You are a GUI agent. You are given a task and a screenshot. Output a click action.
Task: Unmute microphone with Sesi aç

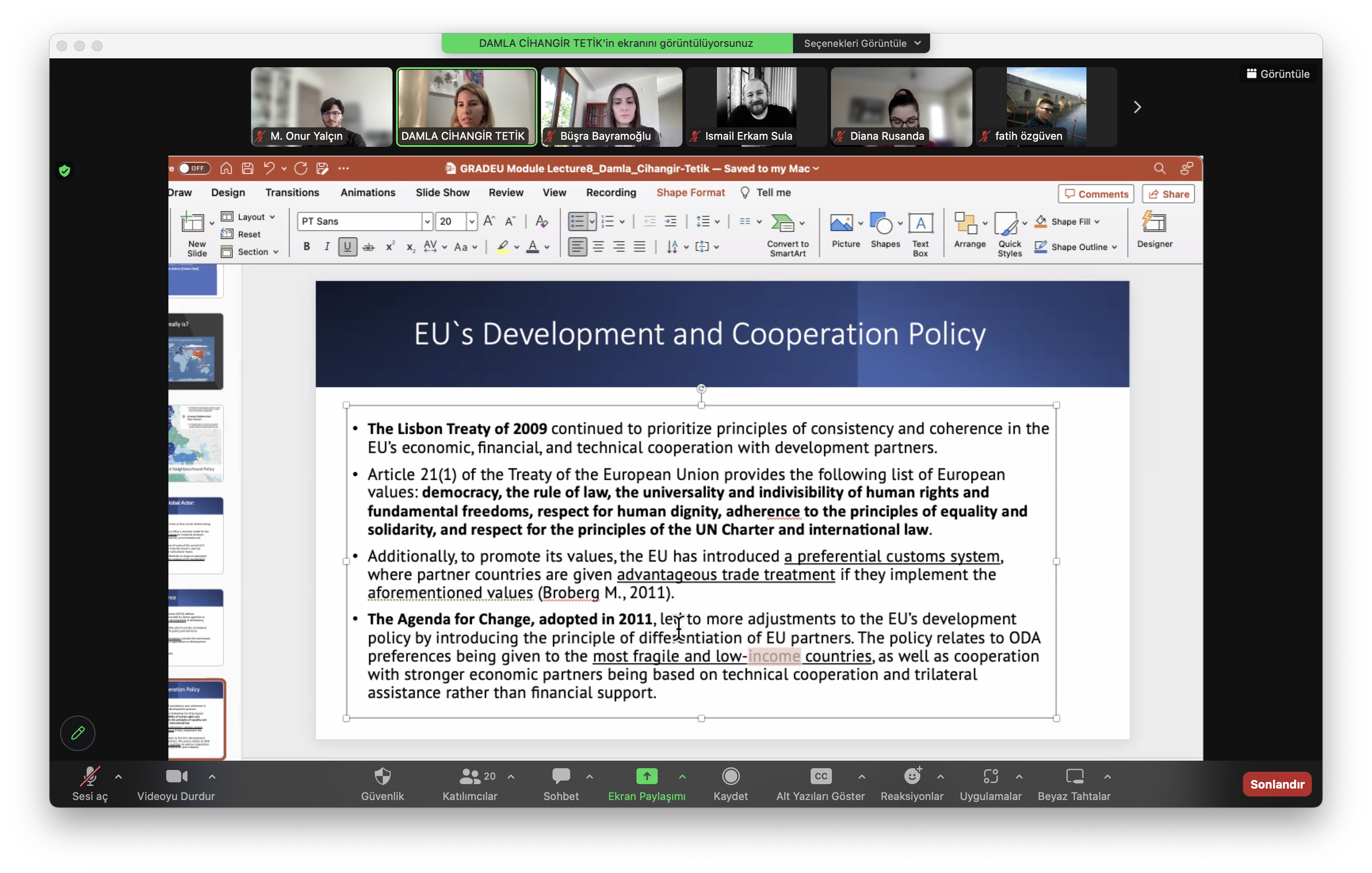tap(89, 777)
